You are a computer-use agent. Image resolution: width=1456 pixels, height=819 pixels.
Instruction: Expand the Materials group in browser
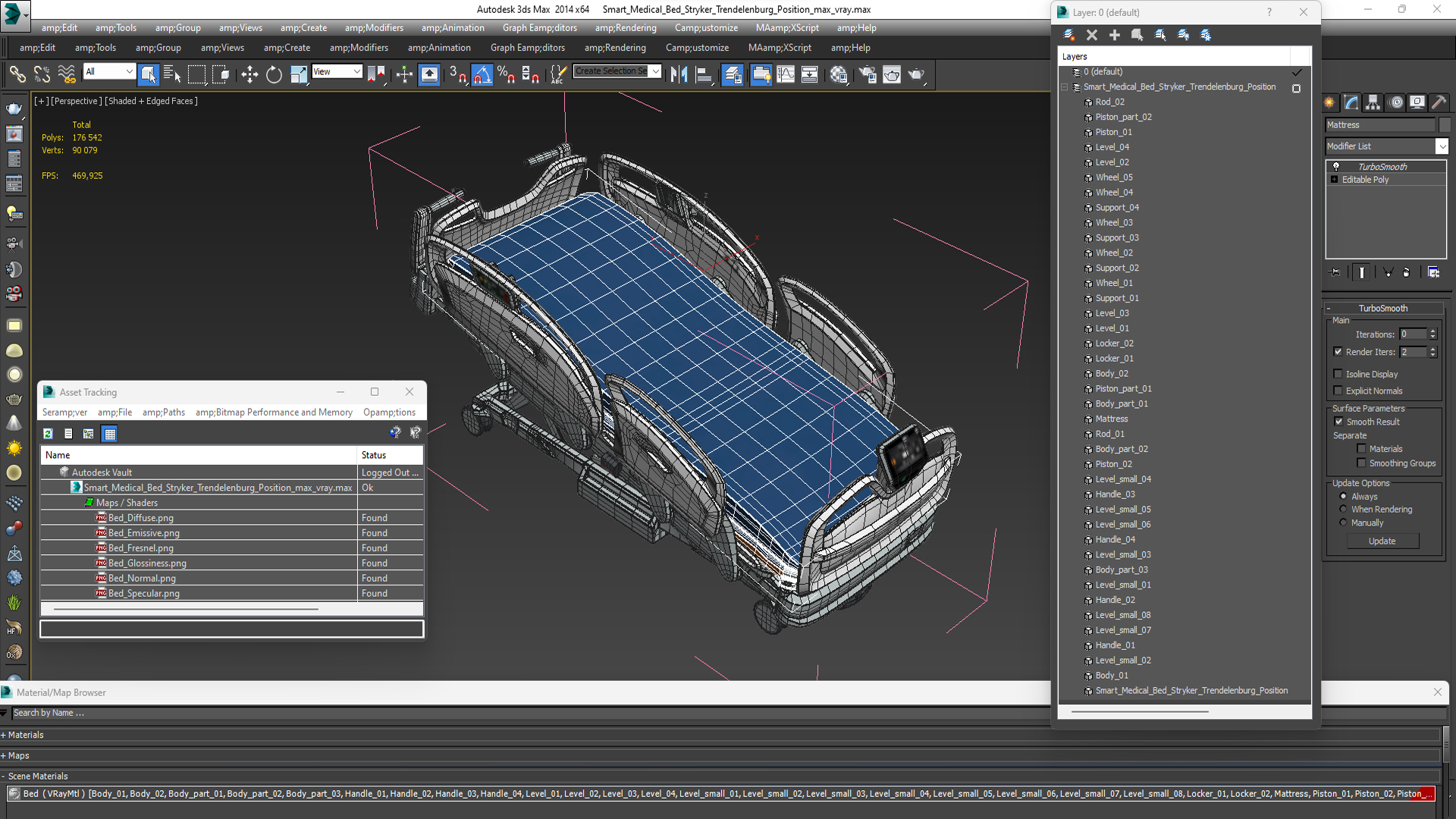3,735
